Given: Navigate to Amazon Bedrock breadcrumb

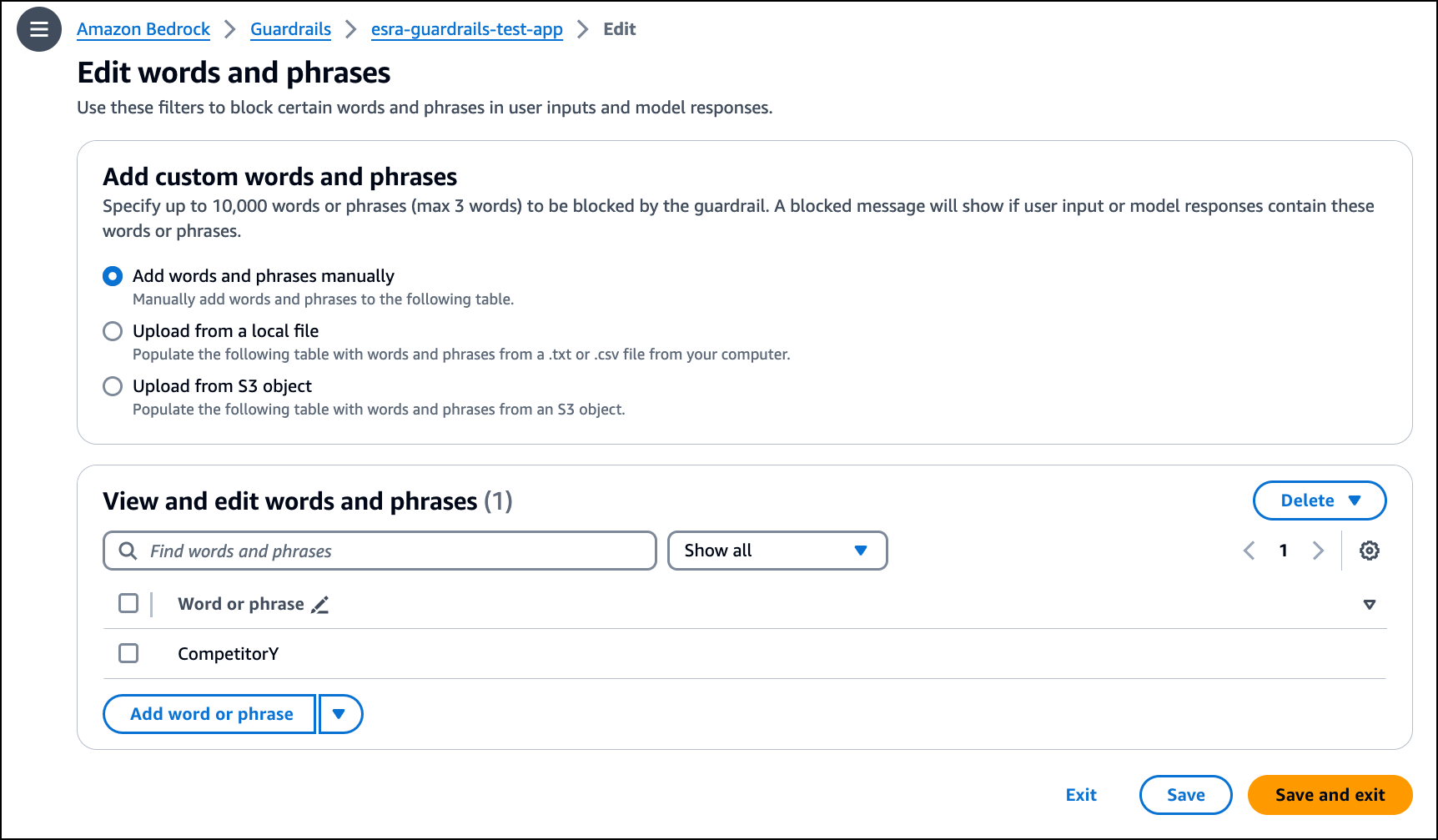Looking at the screenshot, I should (143, 29).
